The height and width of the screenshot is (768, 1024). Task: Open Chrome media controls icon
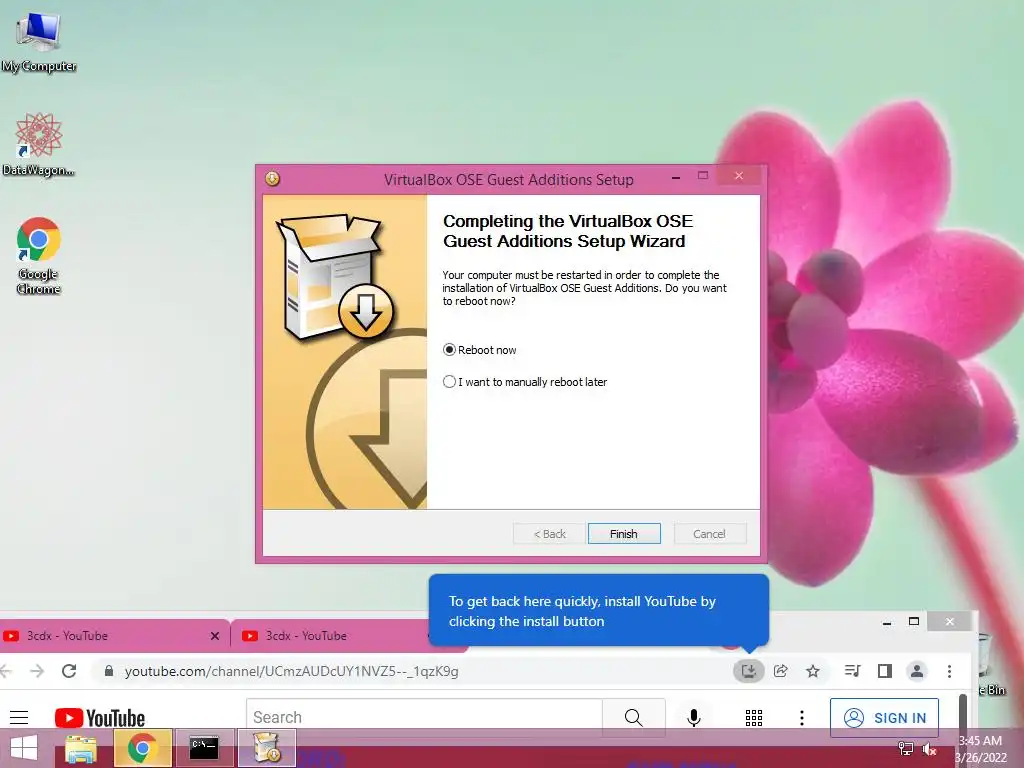coord(852,671)
